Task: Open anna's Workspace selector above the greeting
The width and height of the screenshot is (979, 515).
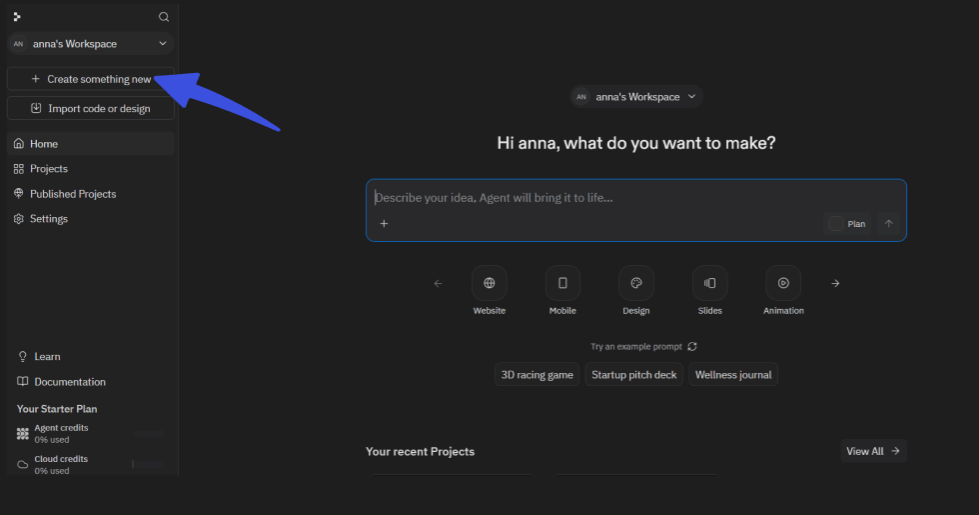Action: pos(636,97)
